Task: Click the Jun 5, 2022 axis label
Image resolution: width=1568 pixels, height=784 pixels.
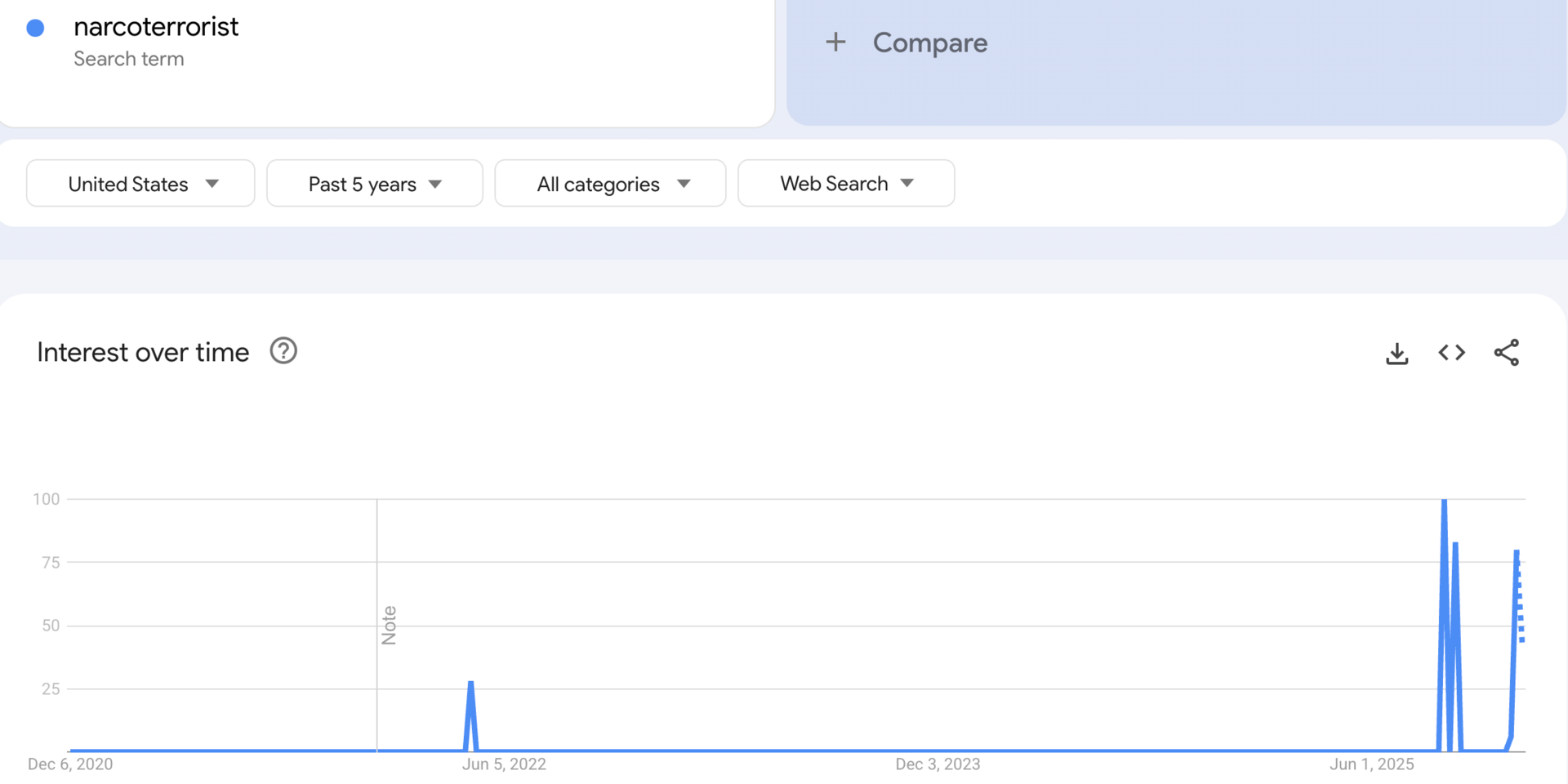Action: (x=504, y=764)
